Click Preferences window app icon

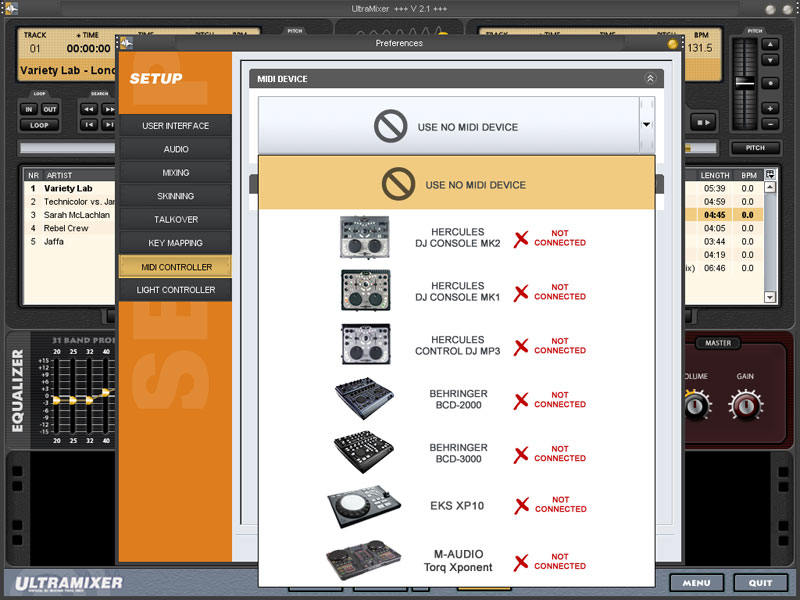pos(127,43)
